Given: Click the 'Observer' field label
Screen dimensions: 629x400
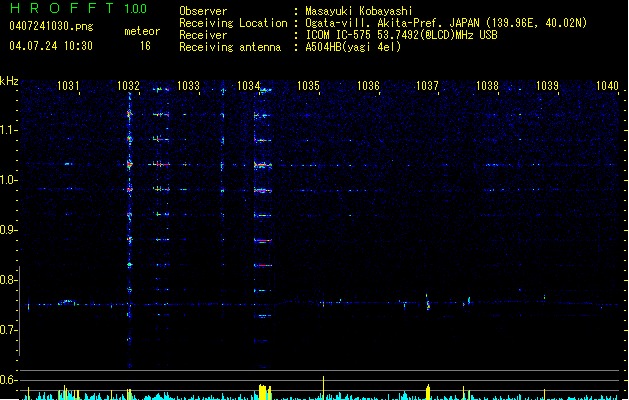Looking at the screenshot, I should click(x=203, y=11).
